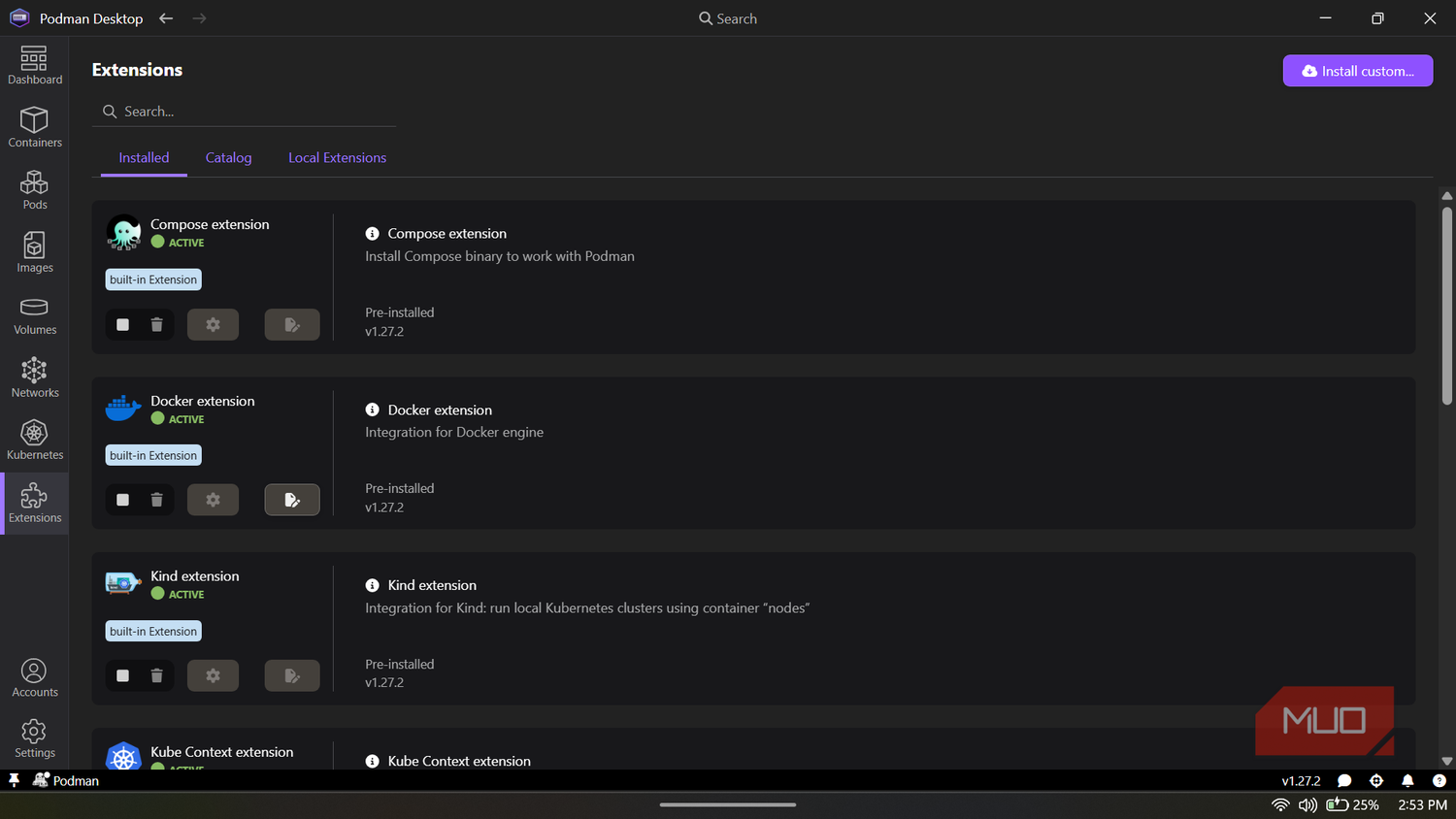Open Settings from sidebar
The image size is (1456, 819).
click(x=34, y=738)
